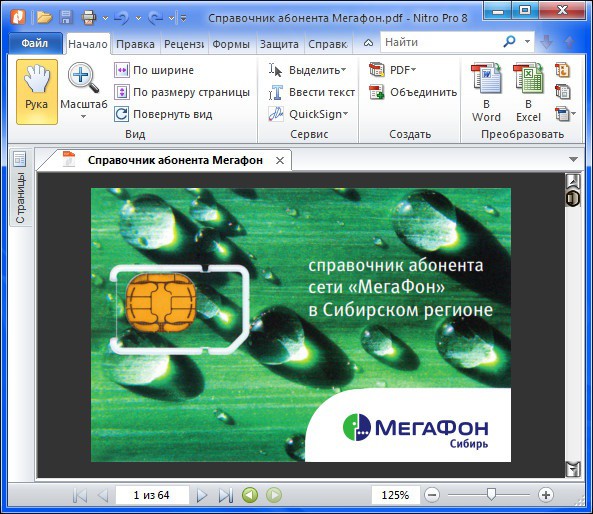Collapse the ribbon with chevron

368,43
